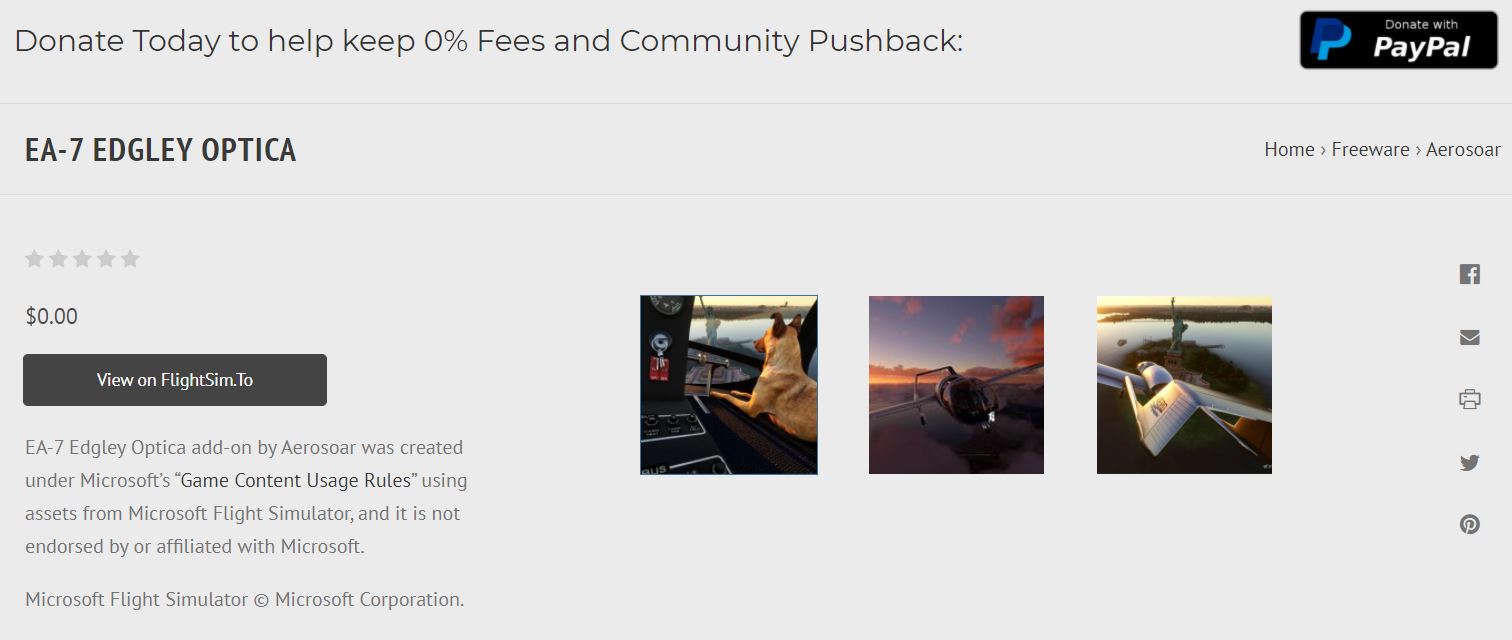The height and width of the screenshot is (640, 1512).
Task: View the Statue of Liberty flyover thumbnail
Action: coord(1184,385)
